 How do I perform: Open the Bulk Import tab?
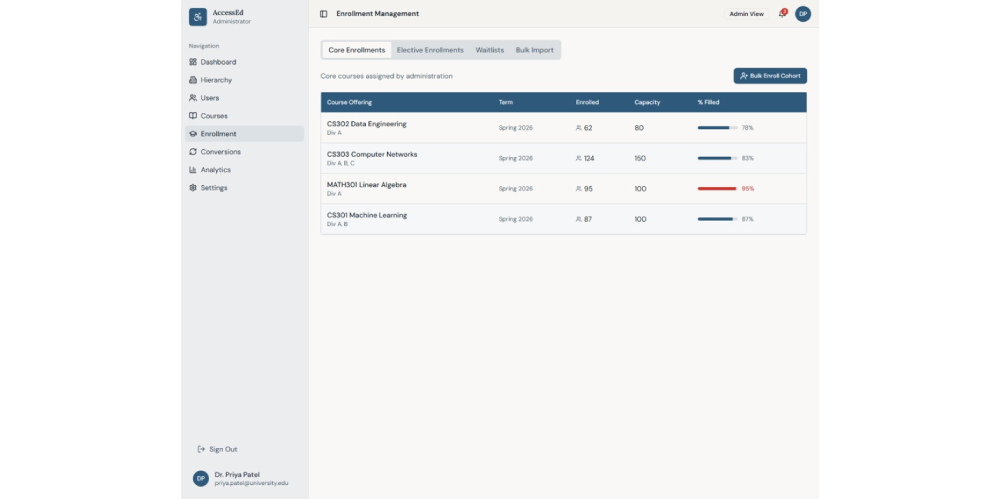tap(534, 50)
